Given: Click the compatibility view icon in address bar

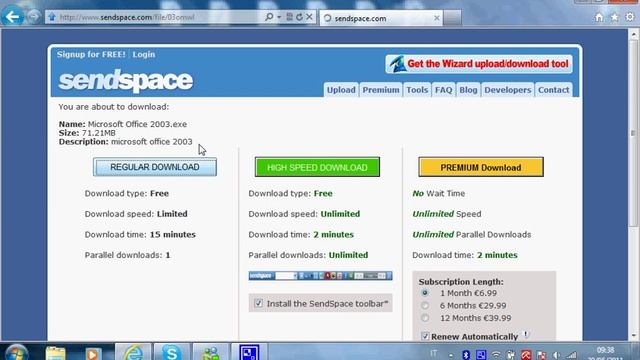Looking at the screenshot, I should pyautogui.click(x=289, y=17).
